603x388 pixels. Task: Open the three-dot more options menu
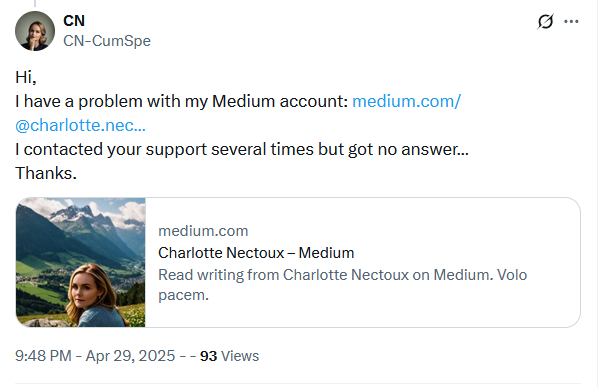pyautogui.click(x=571, y=22)
